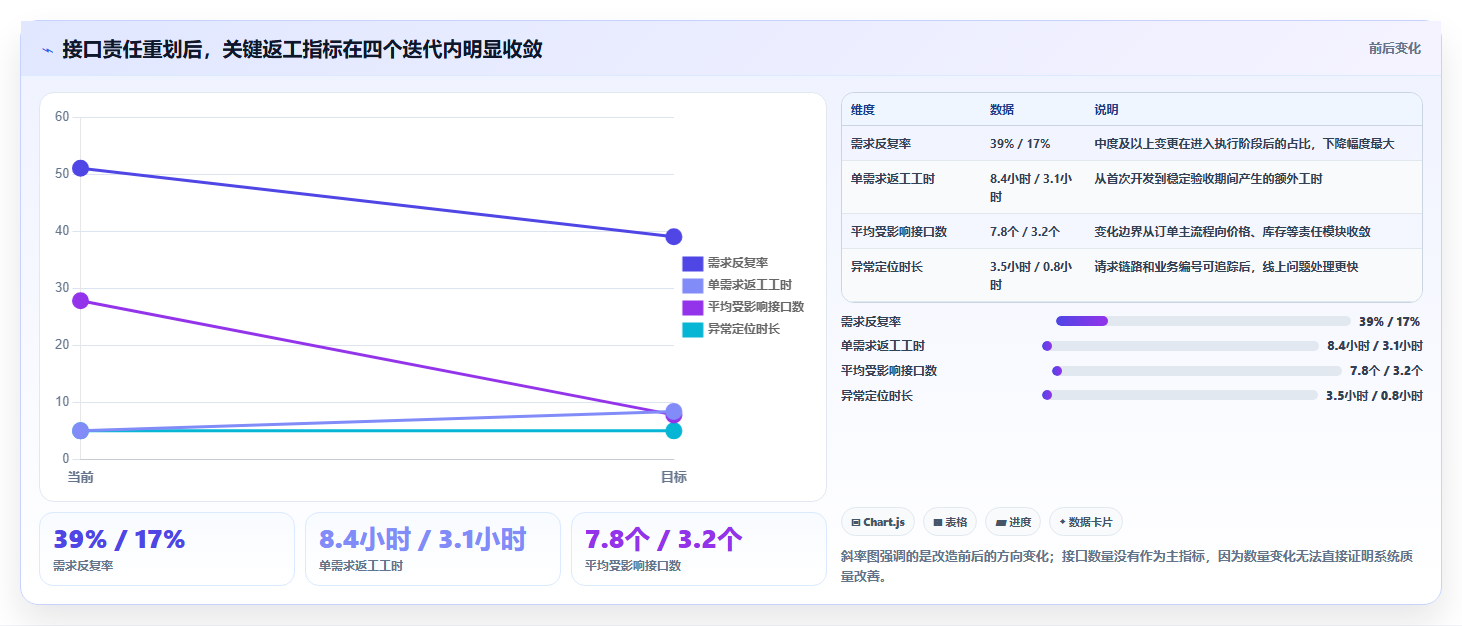Click table value 7.8个 / 3.2个
Viewport: 1462px width, 626px height.
[1026, 232]
